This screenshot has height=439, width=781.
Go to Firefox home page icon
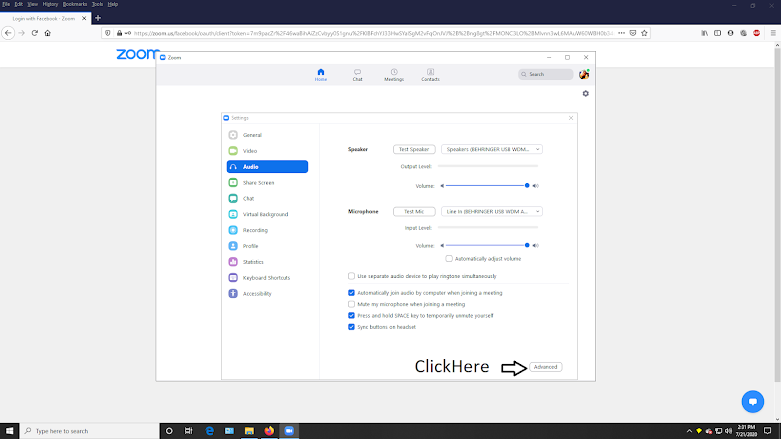pos(47,33)
